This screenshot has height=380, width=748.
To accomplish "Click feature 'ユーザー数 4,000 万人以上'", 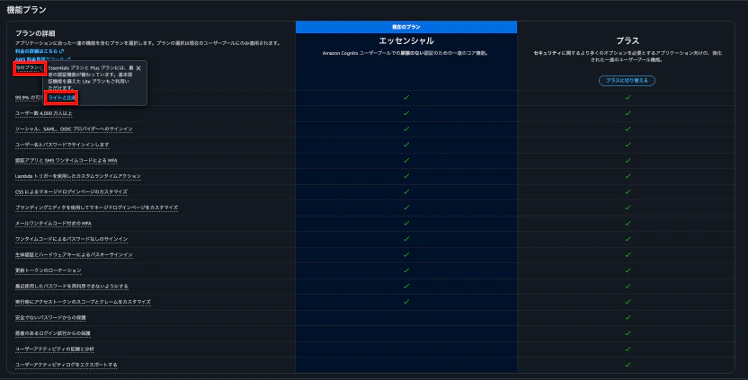I will point(43,113).
